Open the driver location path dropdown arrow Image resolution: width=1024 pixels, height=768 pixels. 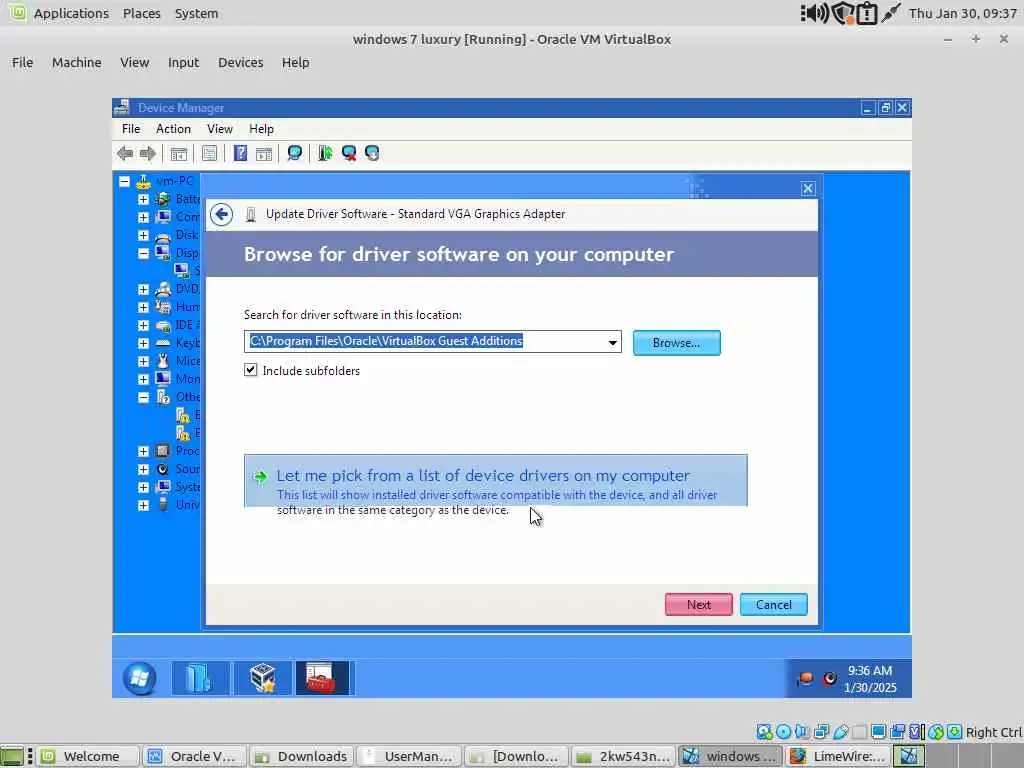click(613, 342)
